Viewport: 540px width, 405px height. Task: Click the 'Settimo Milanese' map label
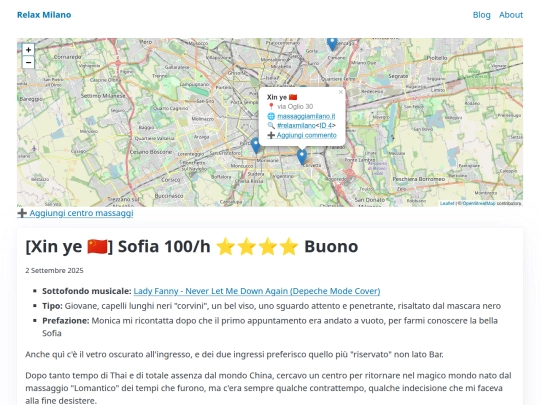click(x=103, y=96)
